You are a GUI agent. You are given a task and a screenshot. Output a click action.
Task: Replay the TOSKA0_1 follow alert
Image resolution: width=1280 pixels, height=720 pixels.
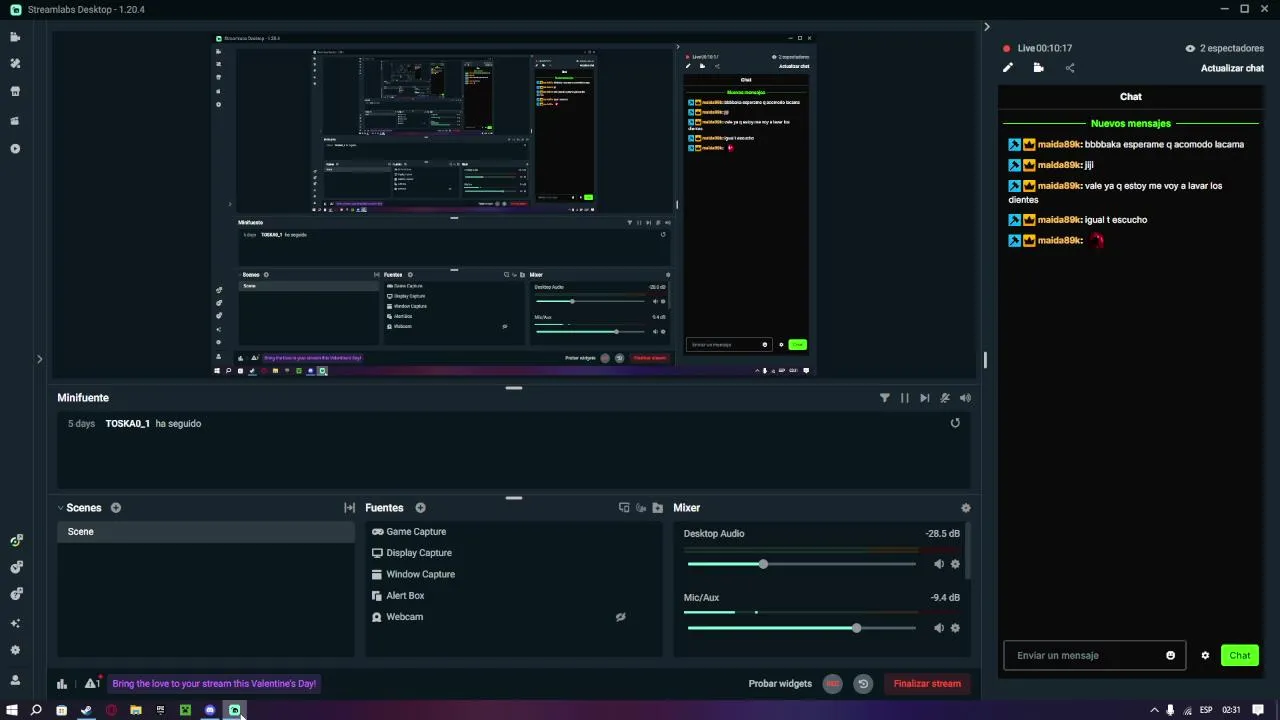click(x=955, y=423)
